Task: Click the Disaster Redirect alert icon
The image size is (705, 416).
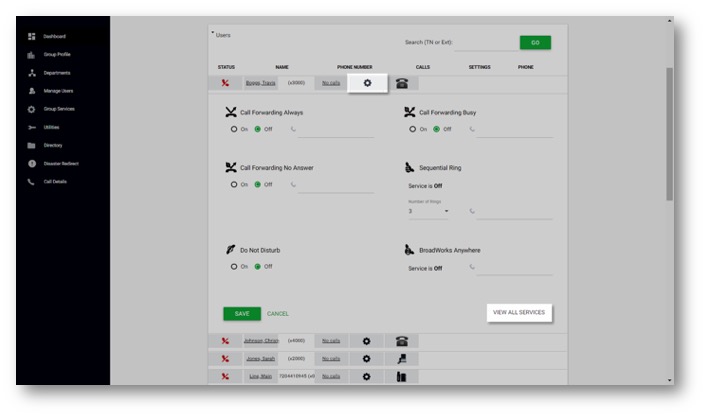Action: point(32,164)
